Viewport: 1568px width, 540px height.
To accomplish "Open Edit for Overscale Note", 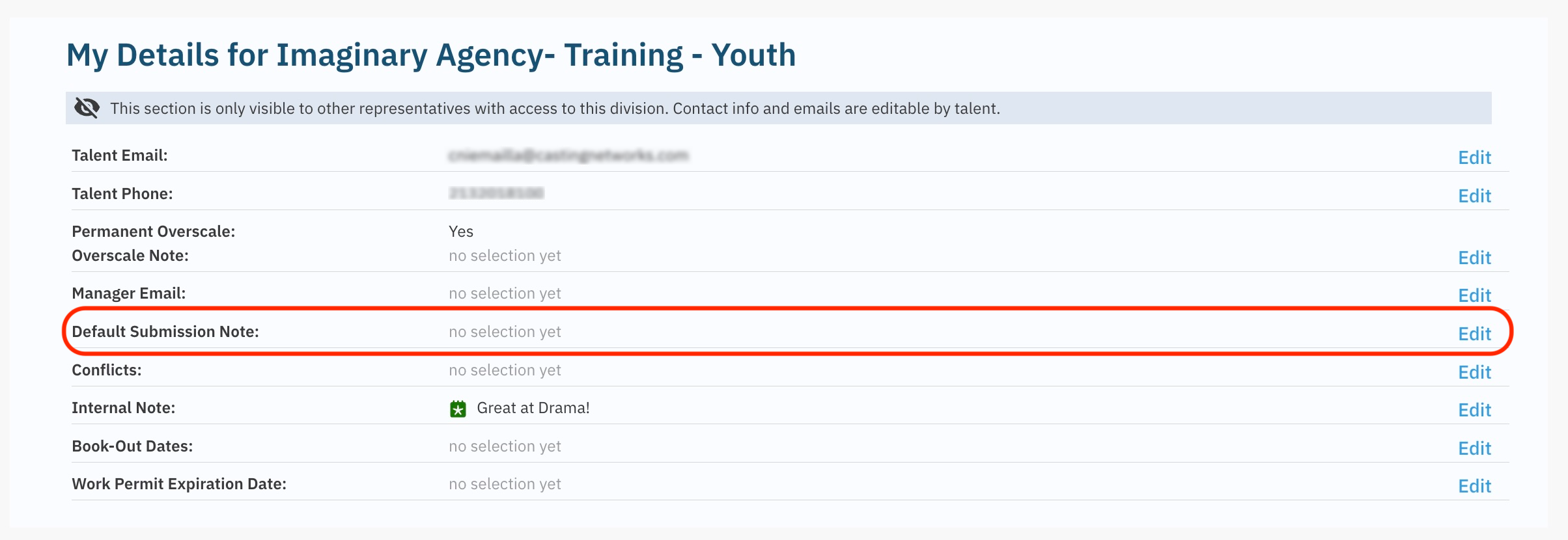I will [x=1474, y=258].
